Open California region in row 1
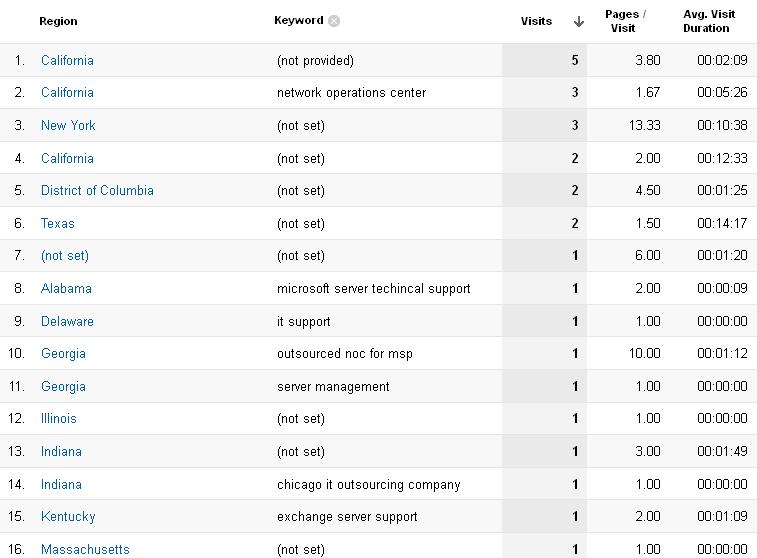This screenshot has width=757, height=558. (67, 60)
